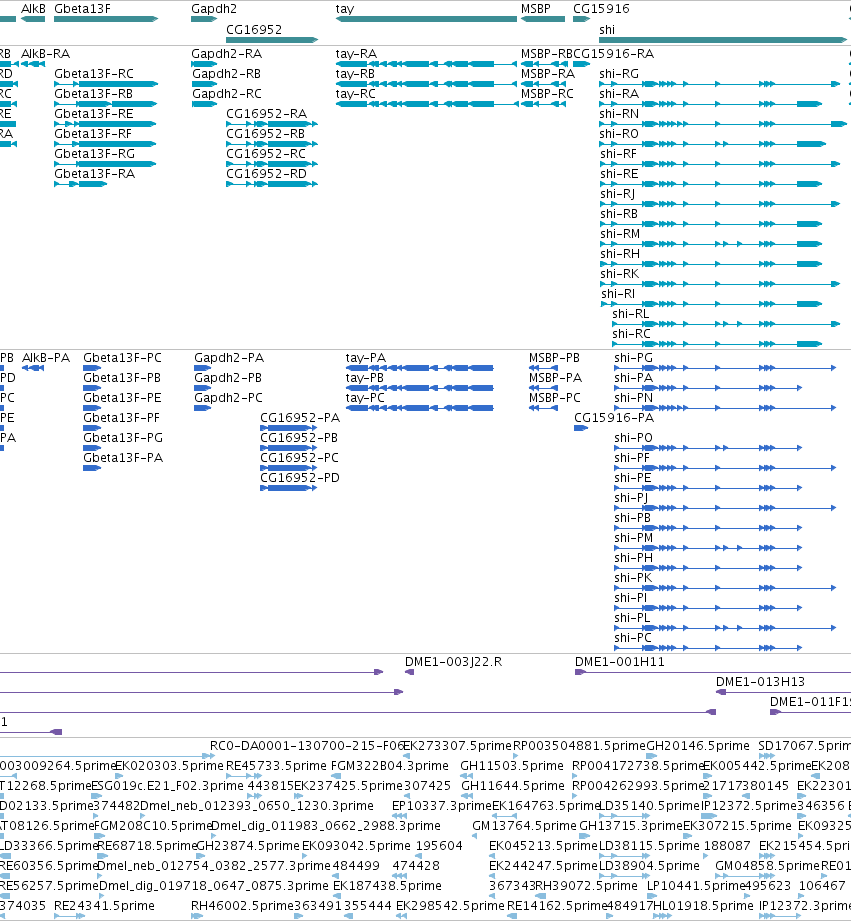Select EST HL01918.5prime
The height and width of the screenshot is (921, 851).
pos(704,906)
